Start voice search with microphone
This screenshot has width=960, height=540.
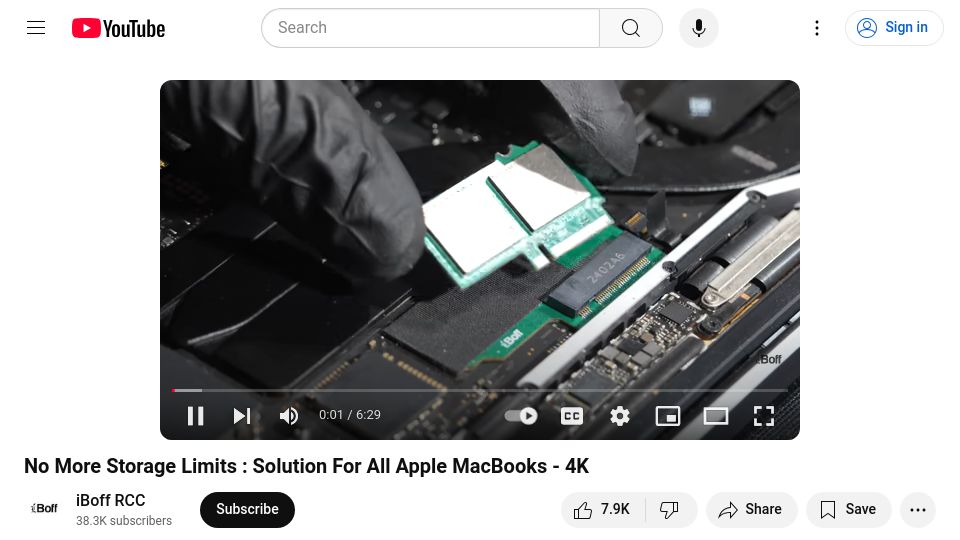tap(699, 28)
